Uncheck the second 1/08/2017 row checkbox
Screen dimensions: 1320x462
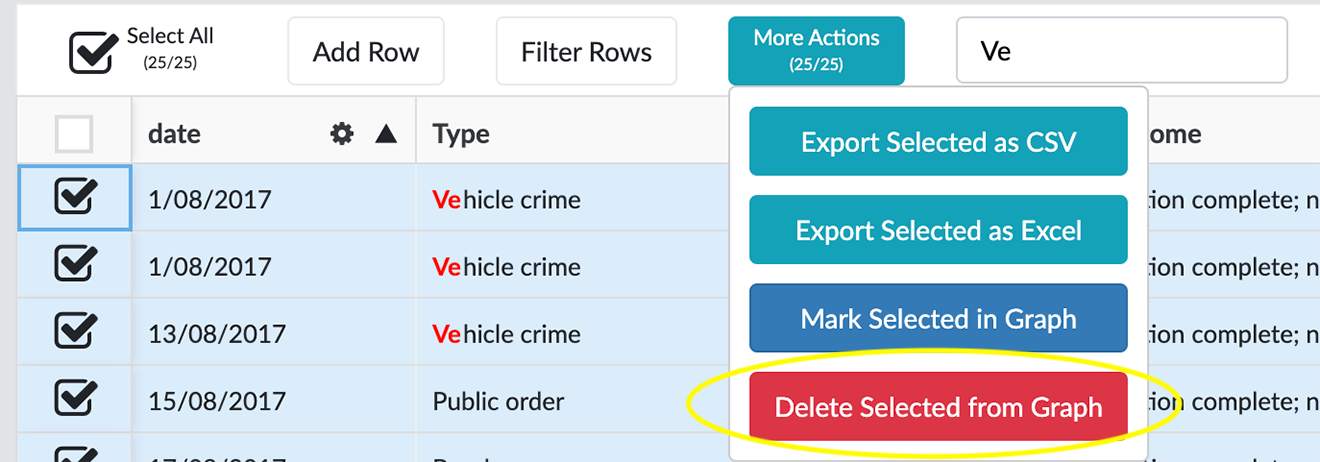tap(74, 265)
